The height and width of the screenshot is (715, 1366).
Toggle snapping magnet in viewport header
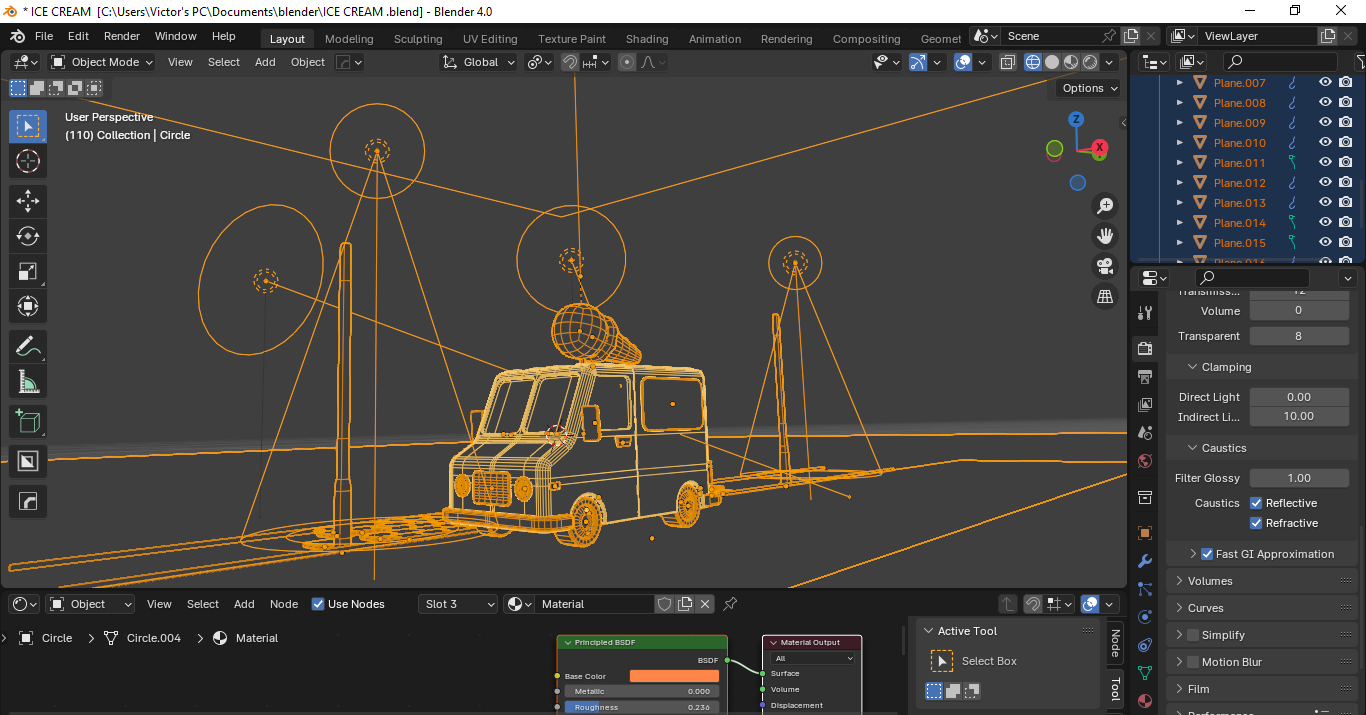tap(570, 62)
